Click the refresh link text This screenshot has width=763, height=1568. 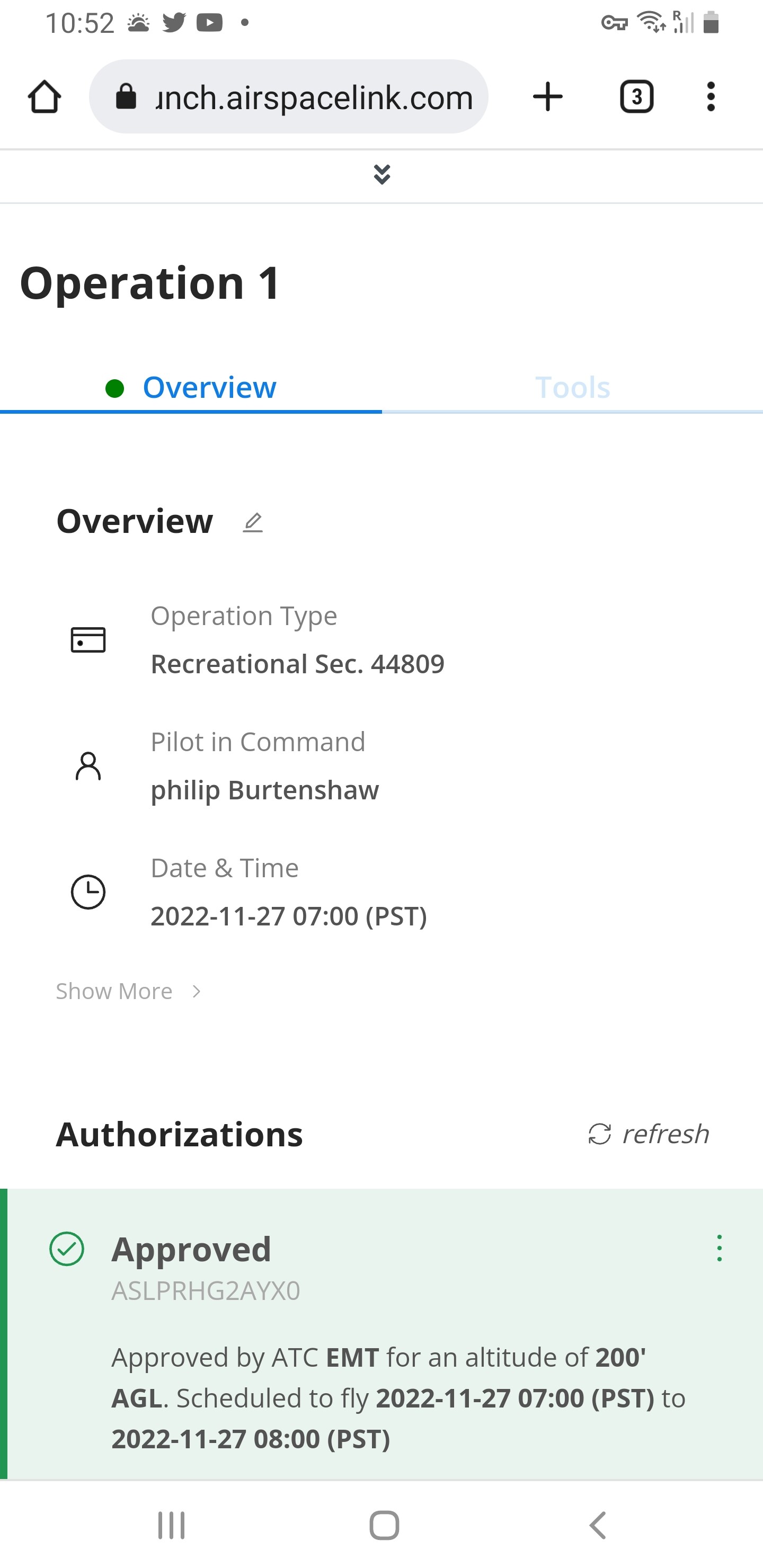(665, 1134)
